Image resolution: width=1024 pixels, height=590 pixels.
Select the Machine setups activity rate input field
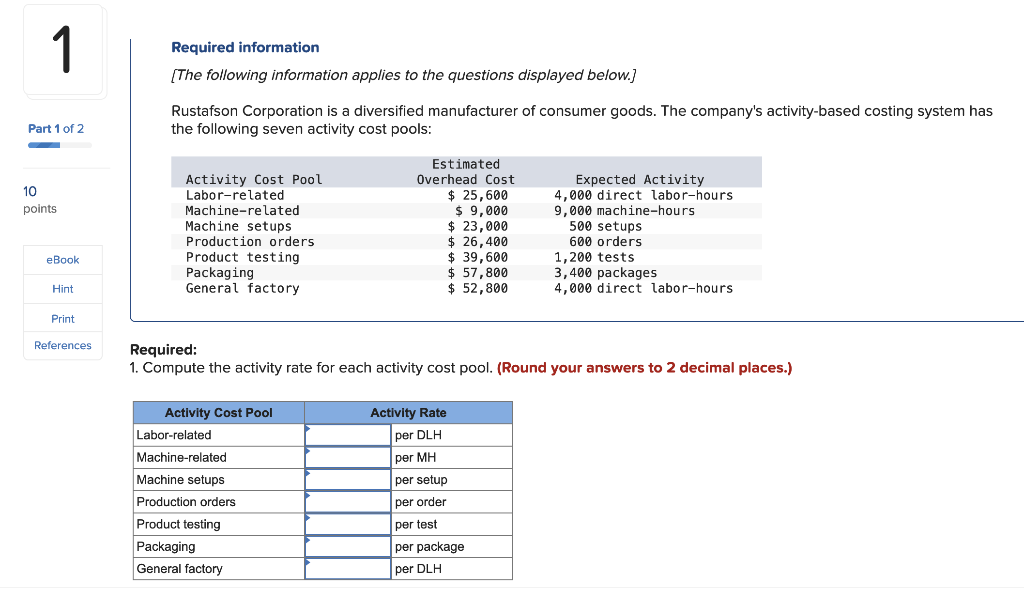348,479
